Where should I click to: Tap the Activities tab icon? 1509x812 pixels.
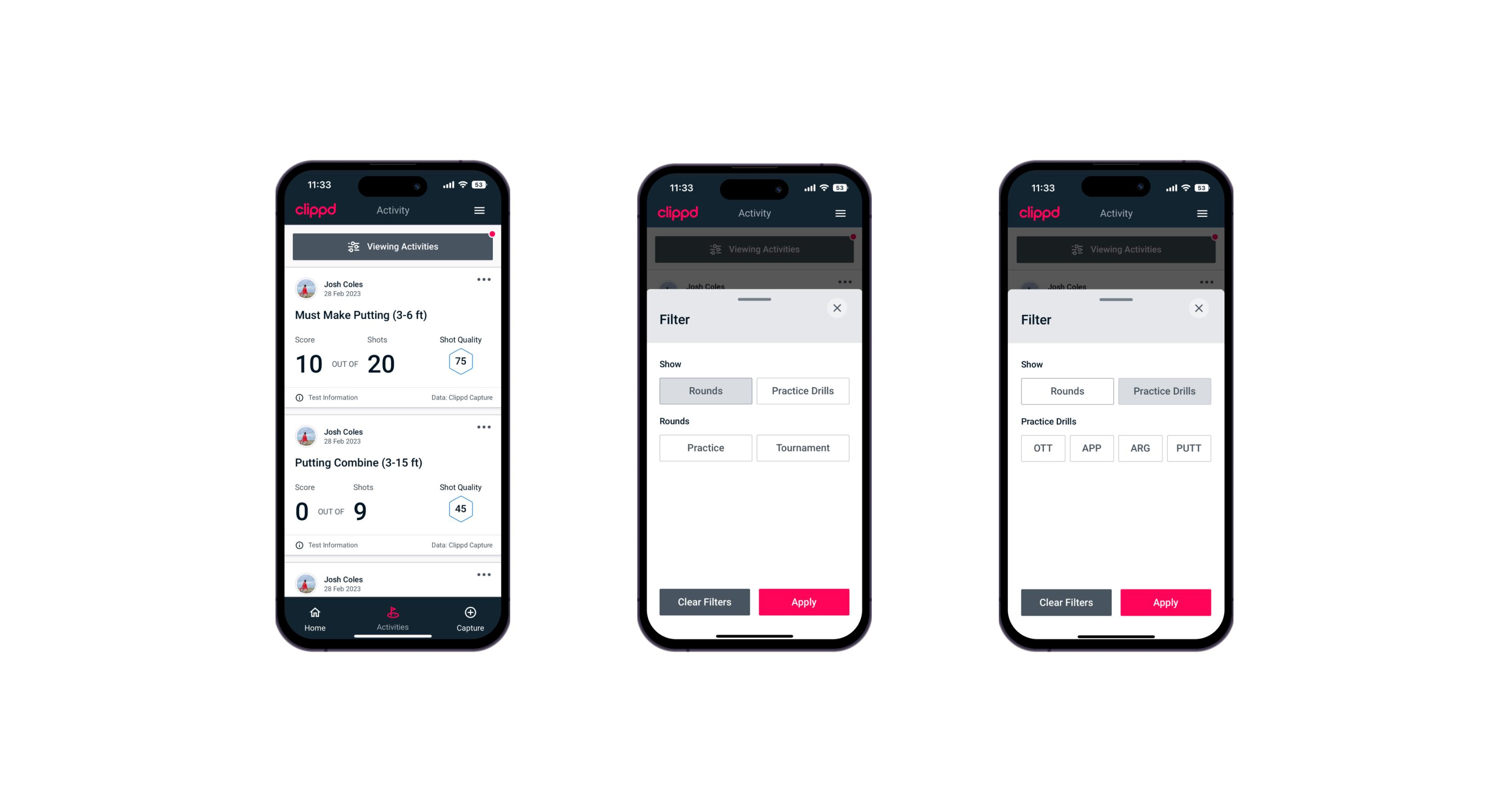[393, 613]
